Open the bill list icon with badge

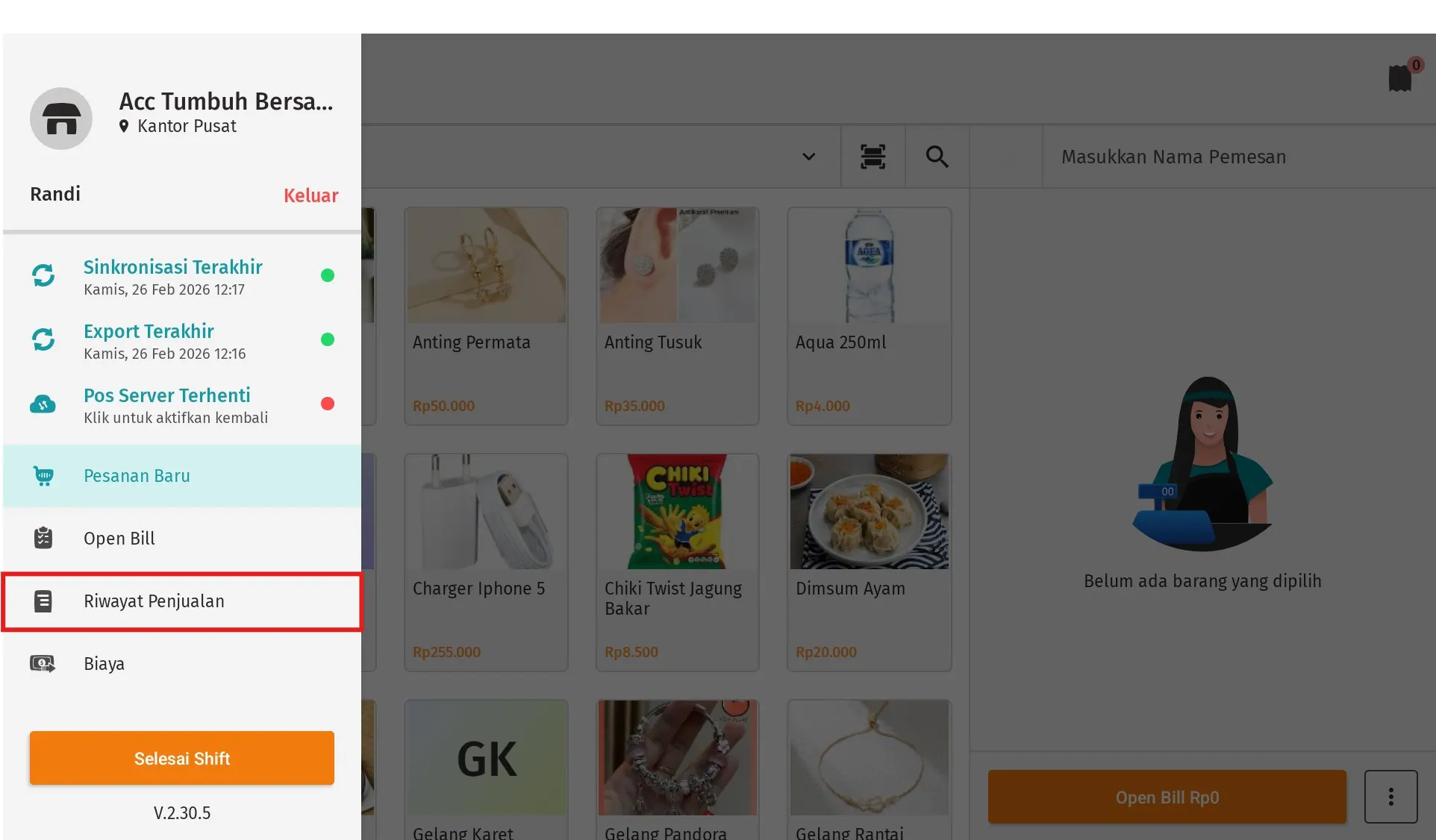[1401, 78]
